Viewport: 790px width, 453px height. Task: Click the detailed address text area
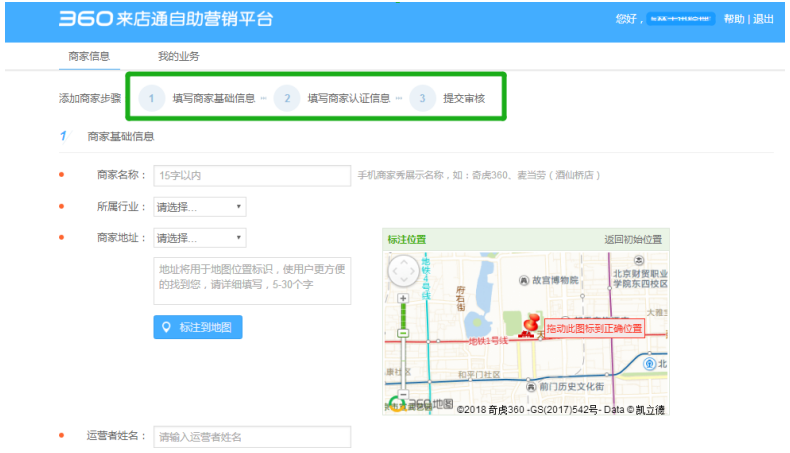[x=252, y=281]
